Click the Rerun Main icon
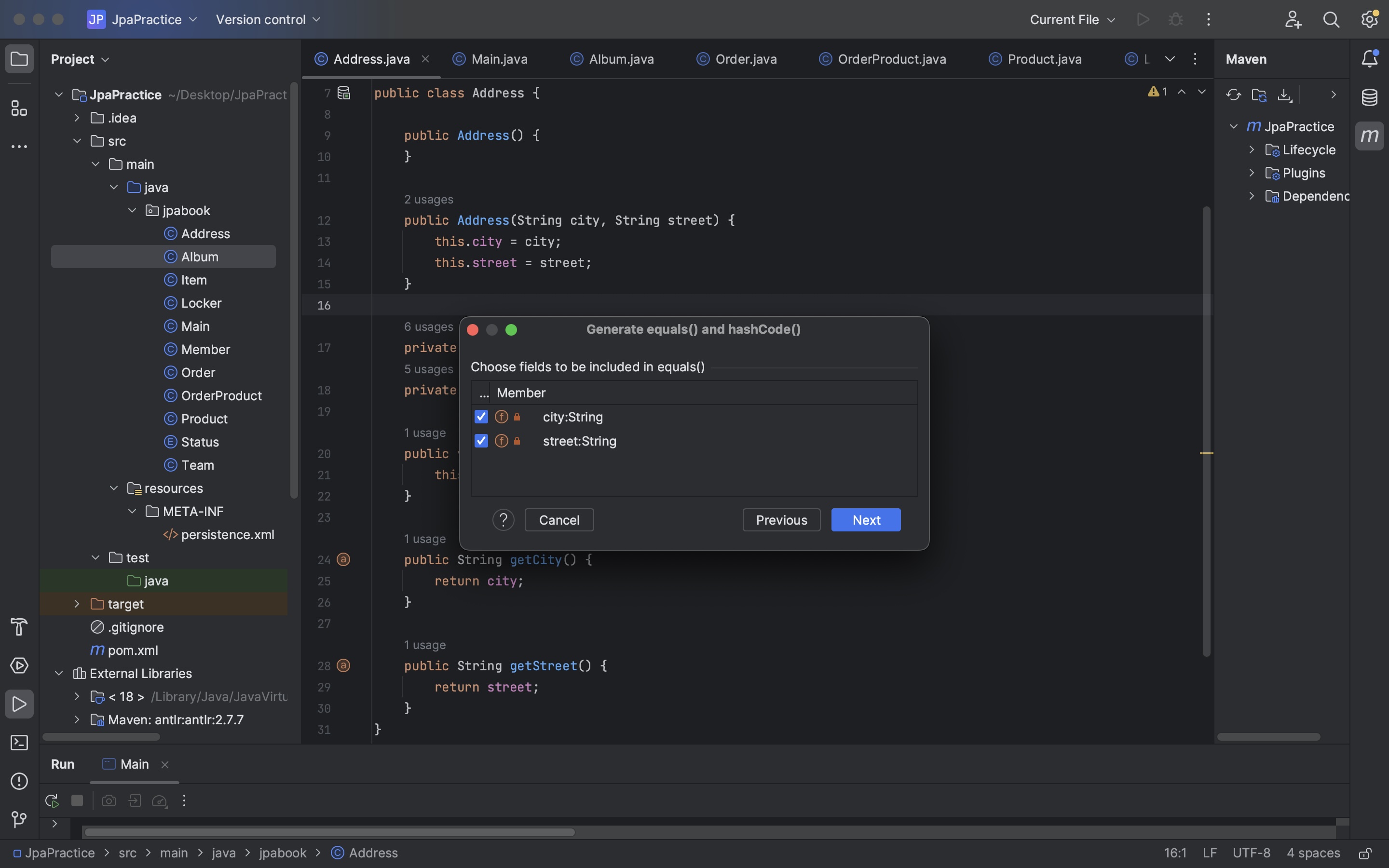This screenshot has width=1389, height=868. pos(52,801)
